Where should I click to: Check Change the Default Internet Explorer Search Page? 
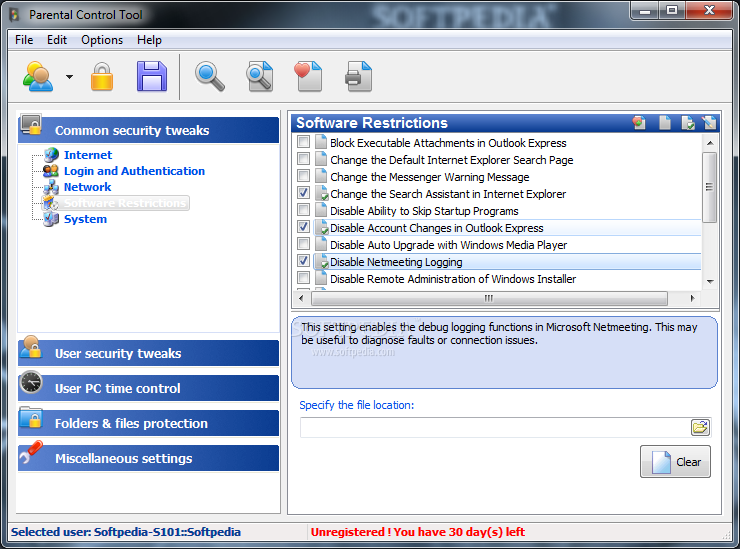303,159
